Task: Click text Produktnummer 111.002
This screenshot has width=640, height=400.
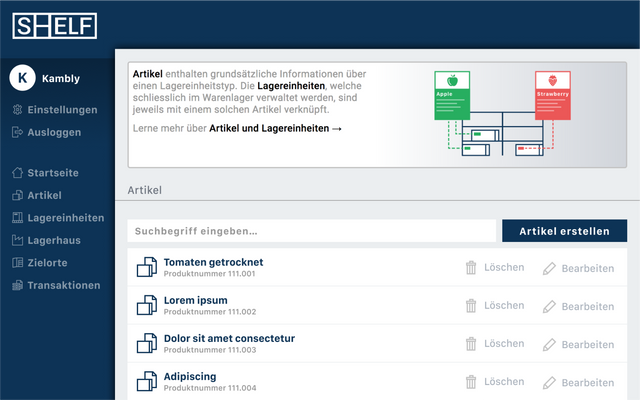Action: click(210, 312)
